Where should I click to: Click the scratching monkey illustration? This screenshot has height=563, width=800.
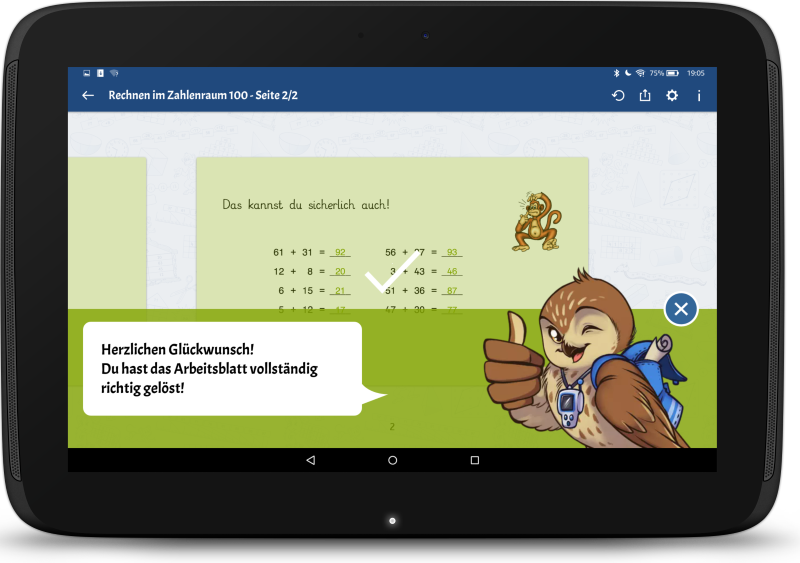(536, 222)
